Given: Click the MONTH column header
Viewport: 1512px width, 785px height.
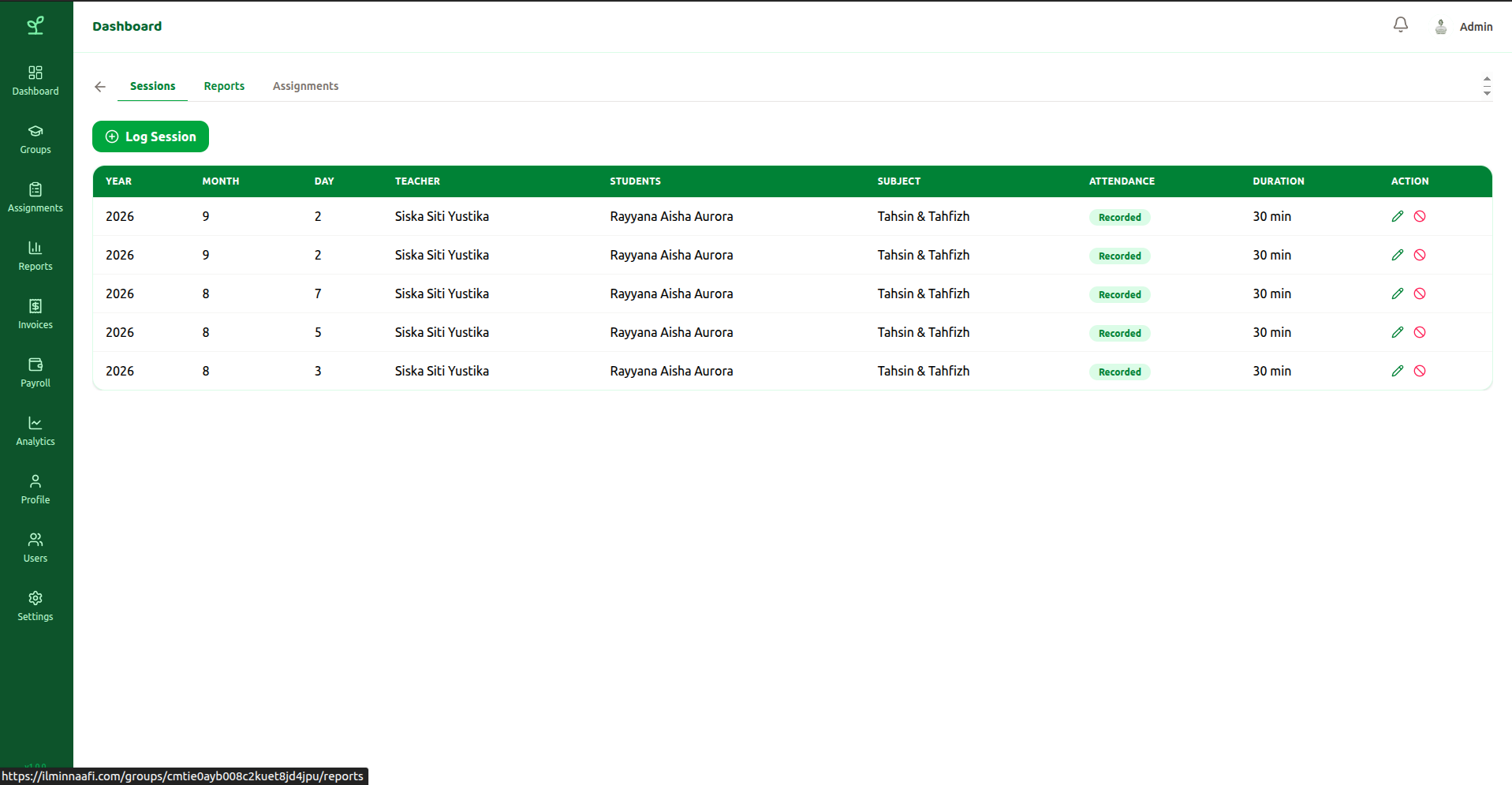Looking at the screenshot, I should [221, 181].
